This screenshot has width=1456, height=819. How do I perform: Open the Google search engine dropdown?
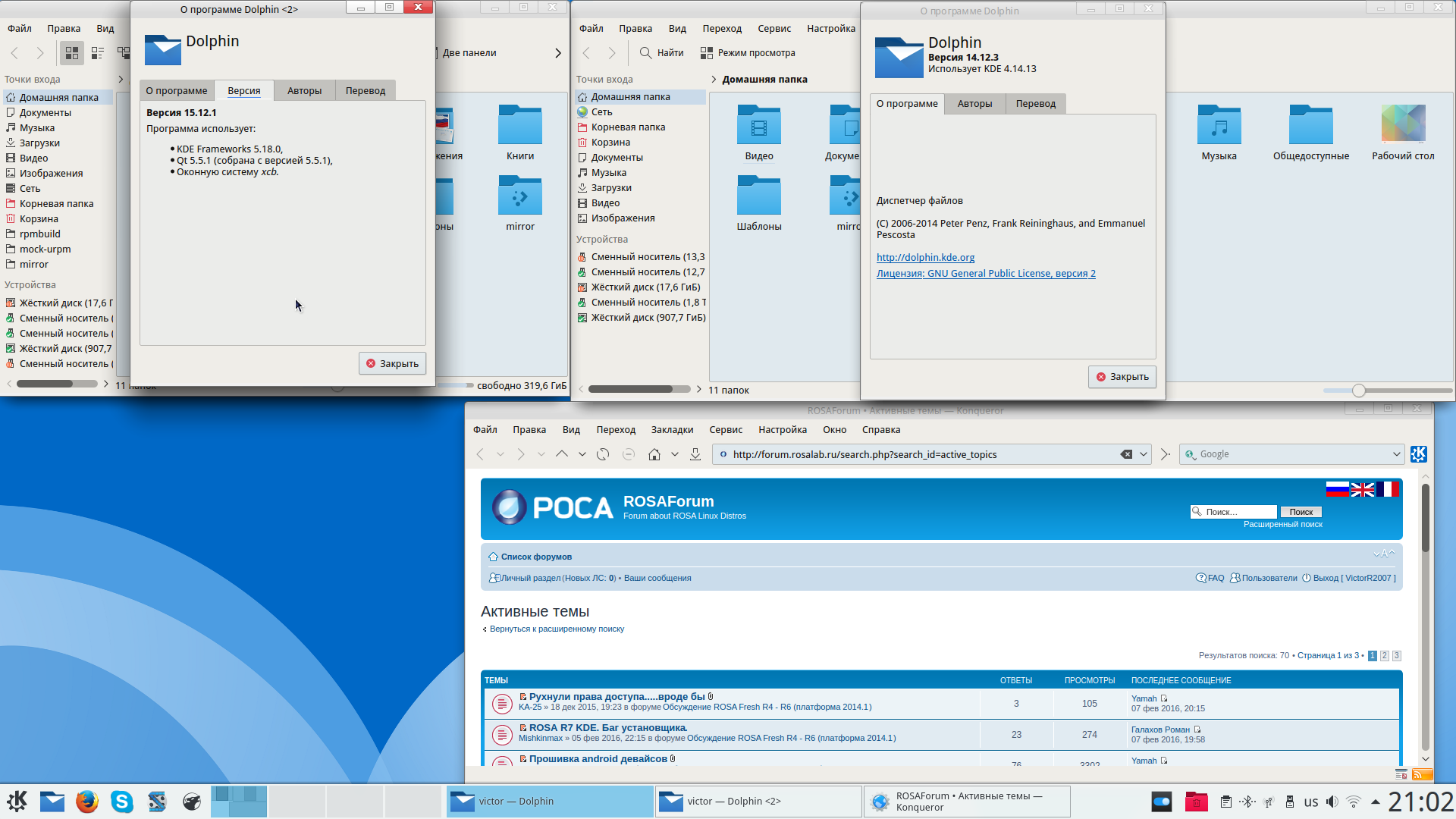pos(1396,454)
